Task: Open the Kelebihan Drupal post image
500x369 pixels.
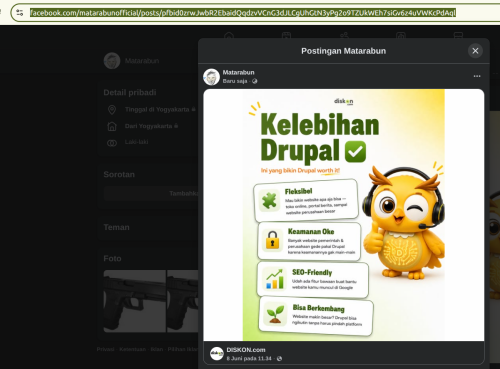Action: coord(344,215)
